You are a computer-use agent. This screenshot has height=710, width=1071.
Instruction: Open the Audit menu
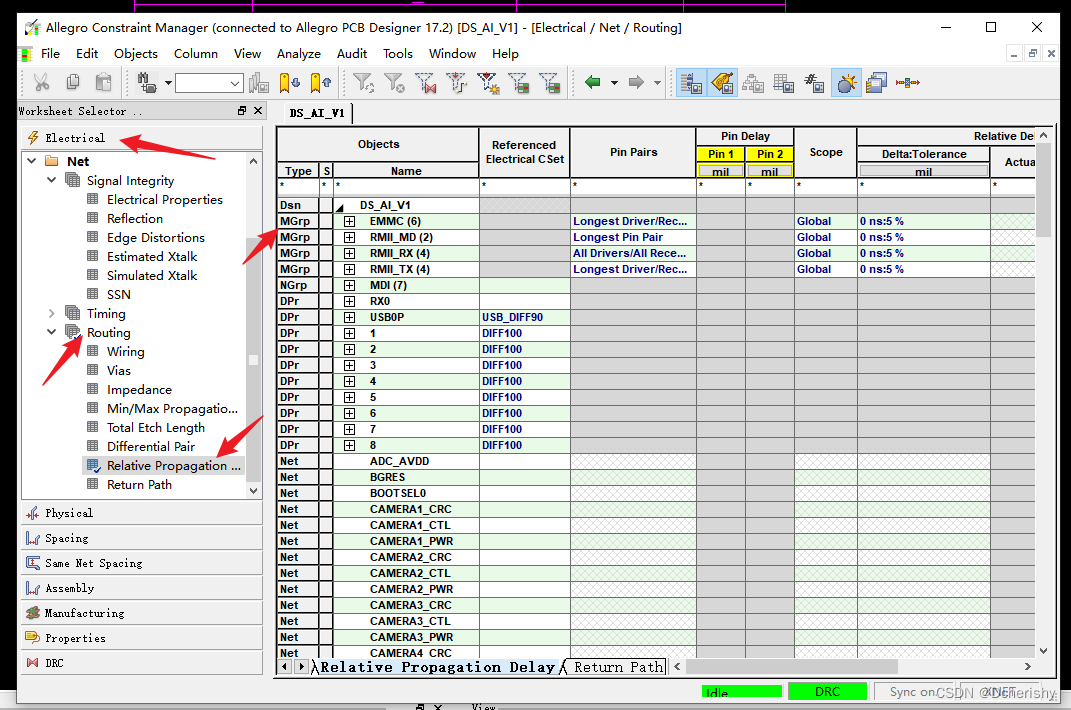pyautogui.click(x=352, y=53)
